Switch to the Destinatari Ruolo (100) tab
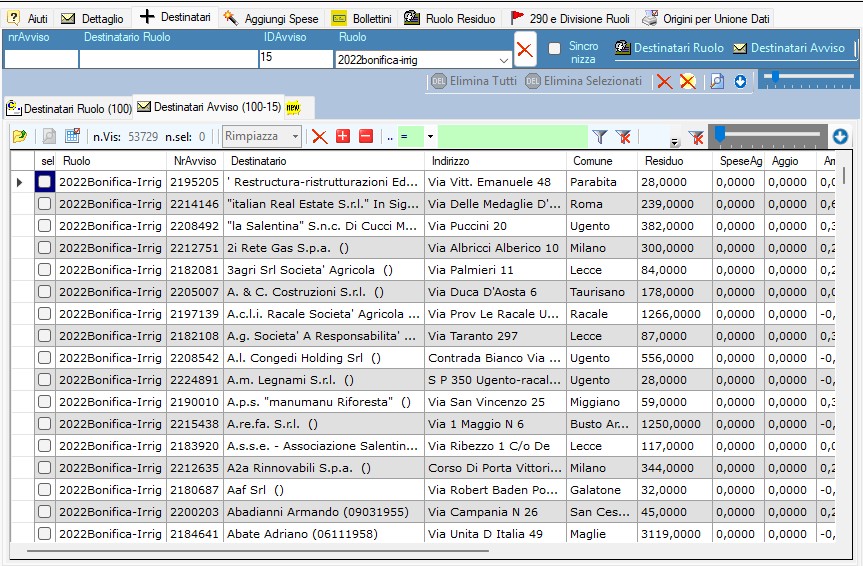The height and width of the screenshot is (566, 863). click(x=68, y=108)
